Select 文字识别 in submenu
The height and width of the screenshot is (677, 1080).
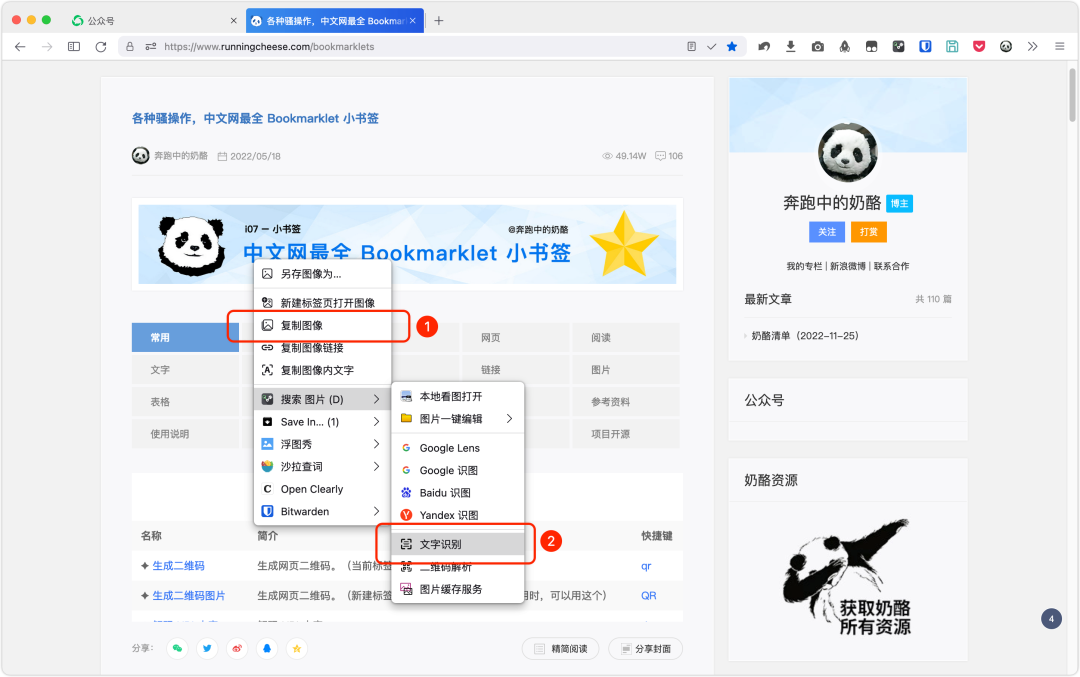pos(458,544)
